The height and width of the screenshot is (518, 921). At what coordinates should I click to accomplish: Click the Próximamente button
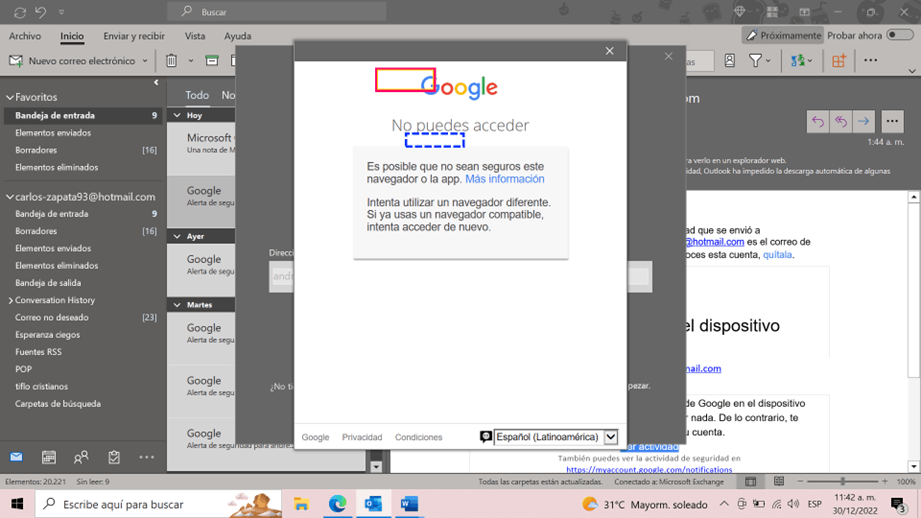[x=783, y=35]
